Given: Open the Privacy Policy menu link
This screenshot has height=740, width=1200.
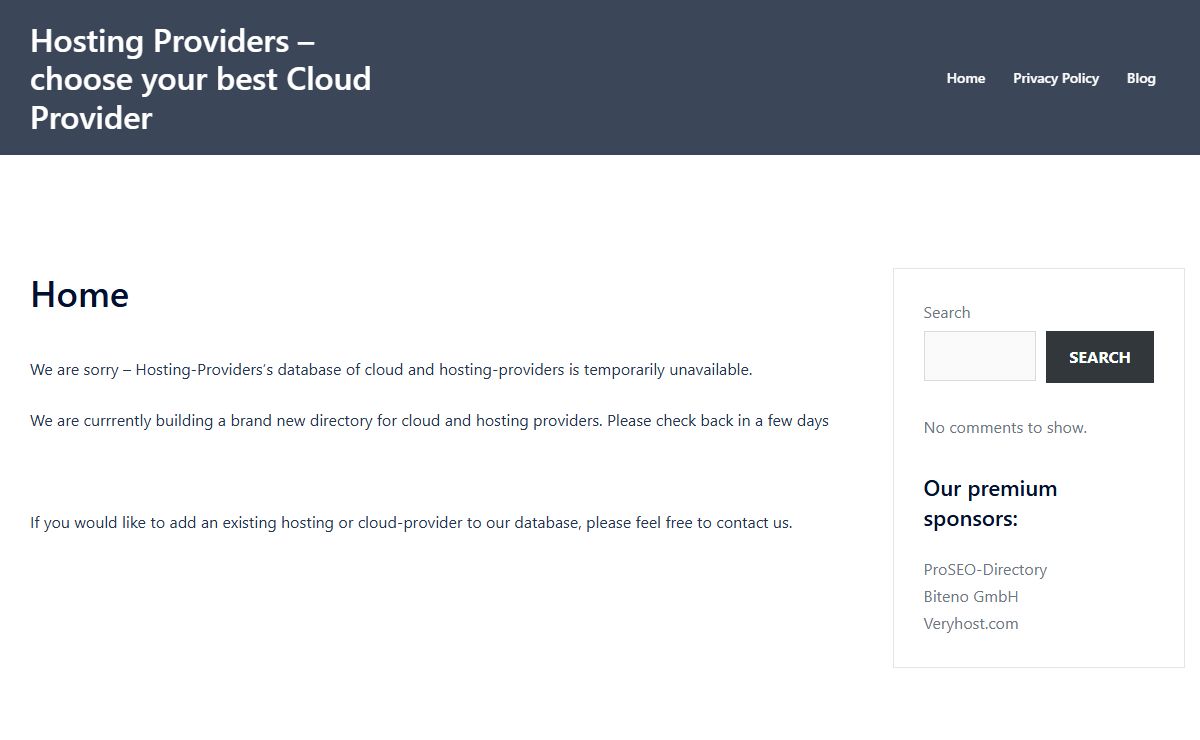Looking at the screenshot, I should coord(1055,78).
